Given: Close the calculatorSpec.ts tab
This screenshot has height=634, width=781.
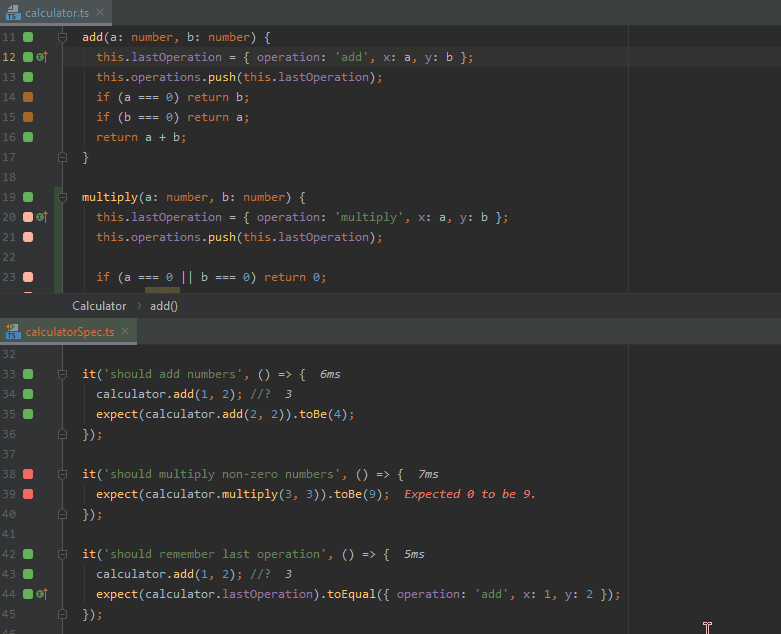Looking at the screenshot, I should pyautogui.click(x=125, y=331).
